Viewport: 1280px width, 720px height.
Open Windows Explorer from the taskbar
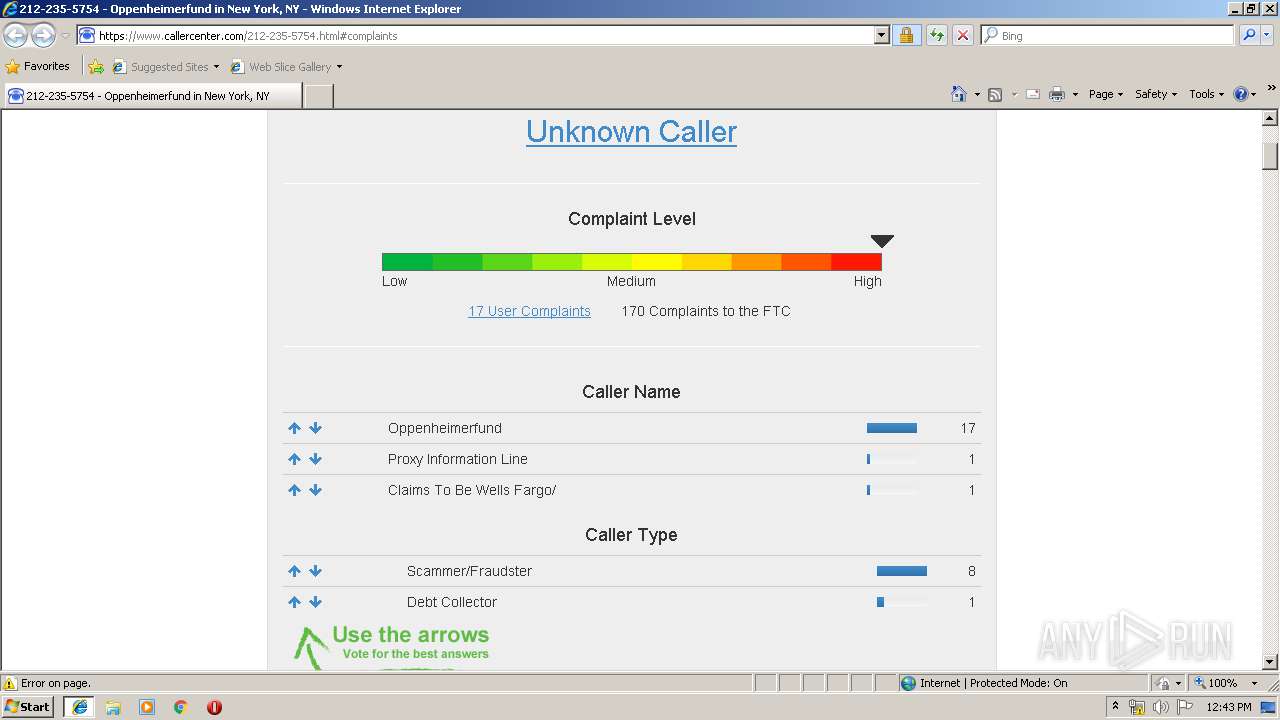(x=113, y=707)
